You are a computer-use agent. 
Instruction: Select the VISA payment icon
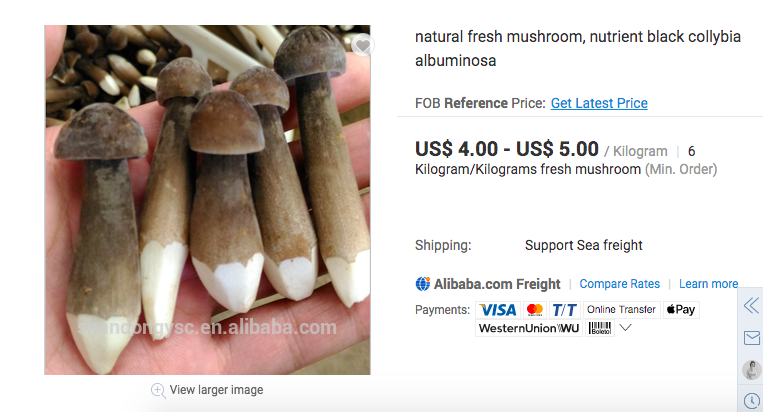(498, 310)
